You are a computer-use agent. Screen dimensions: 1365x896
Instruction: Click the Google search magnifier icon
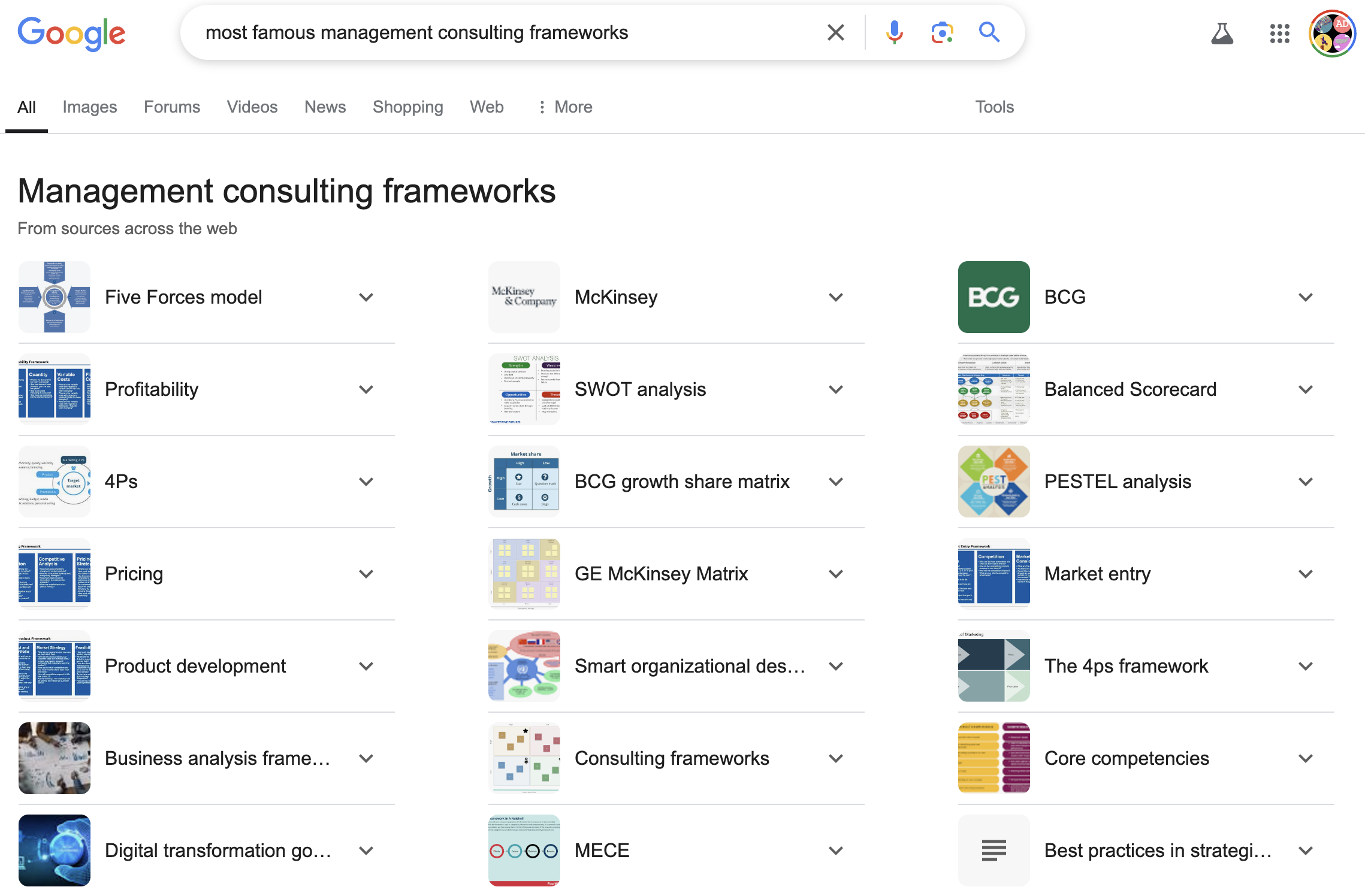pos(988,32)
